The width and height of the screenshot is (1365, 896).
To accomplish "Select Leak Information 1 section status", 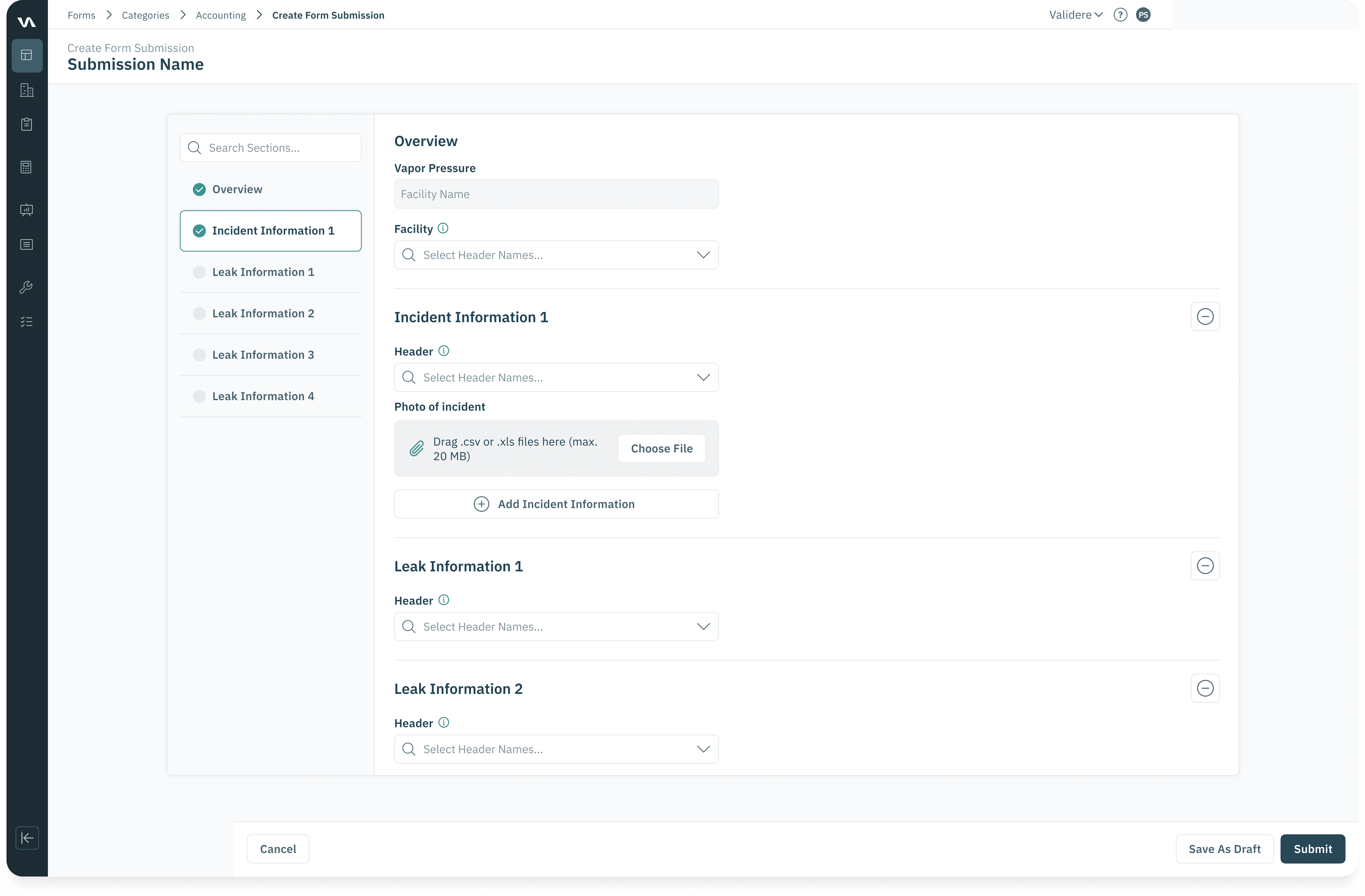I will [x=199, y=272].
